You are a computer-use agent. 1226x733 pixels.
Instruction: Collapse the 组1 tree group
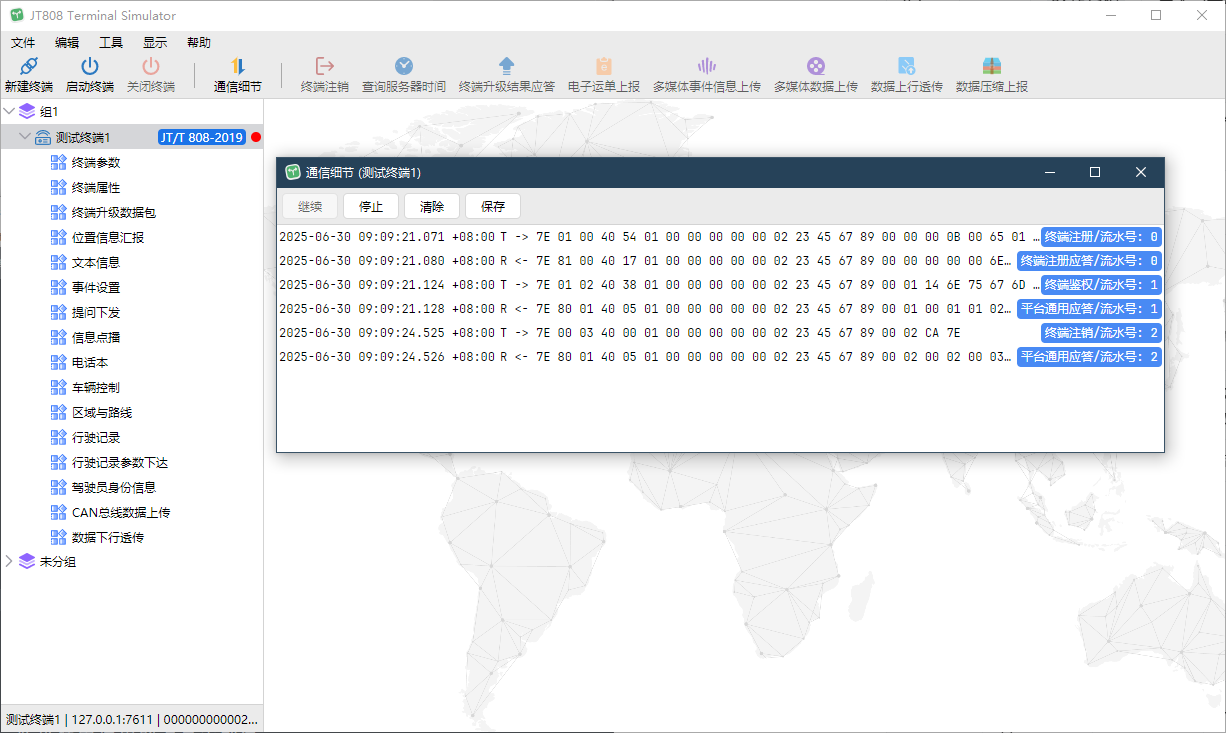(10, 111)
